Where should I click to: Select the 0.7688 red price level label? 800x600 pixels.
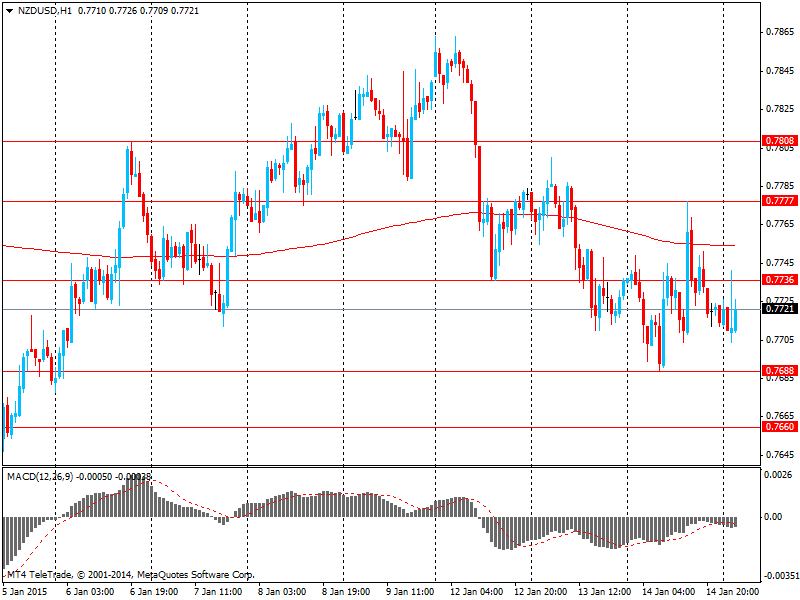(x=779, y=371)
